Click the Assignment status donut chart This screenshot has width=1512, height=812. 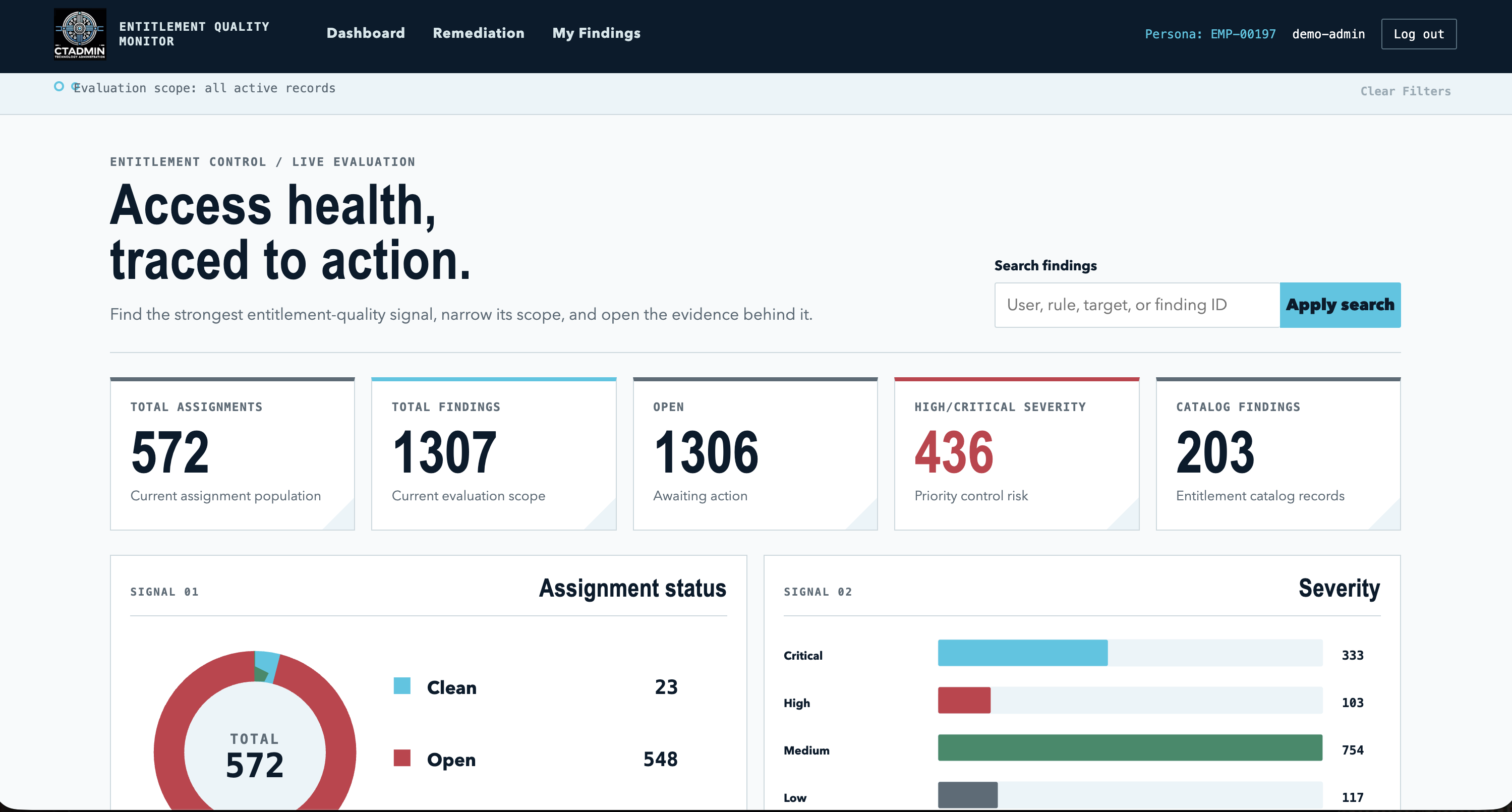[x=255, y=731]
